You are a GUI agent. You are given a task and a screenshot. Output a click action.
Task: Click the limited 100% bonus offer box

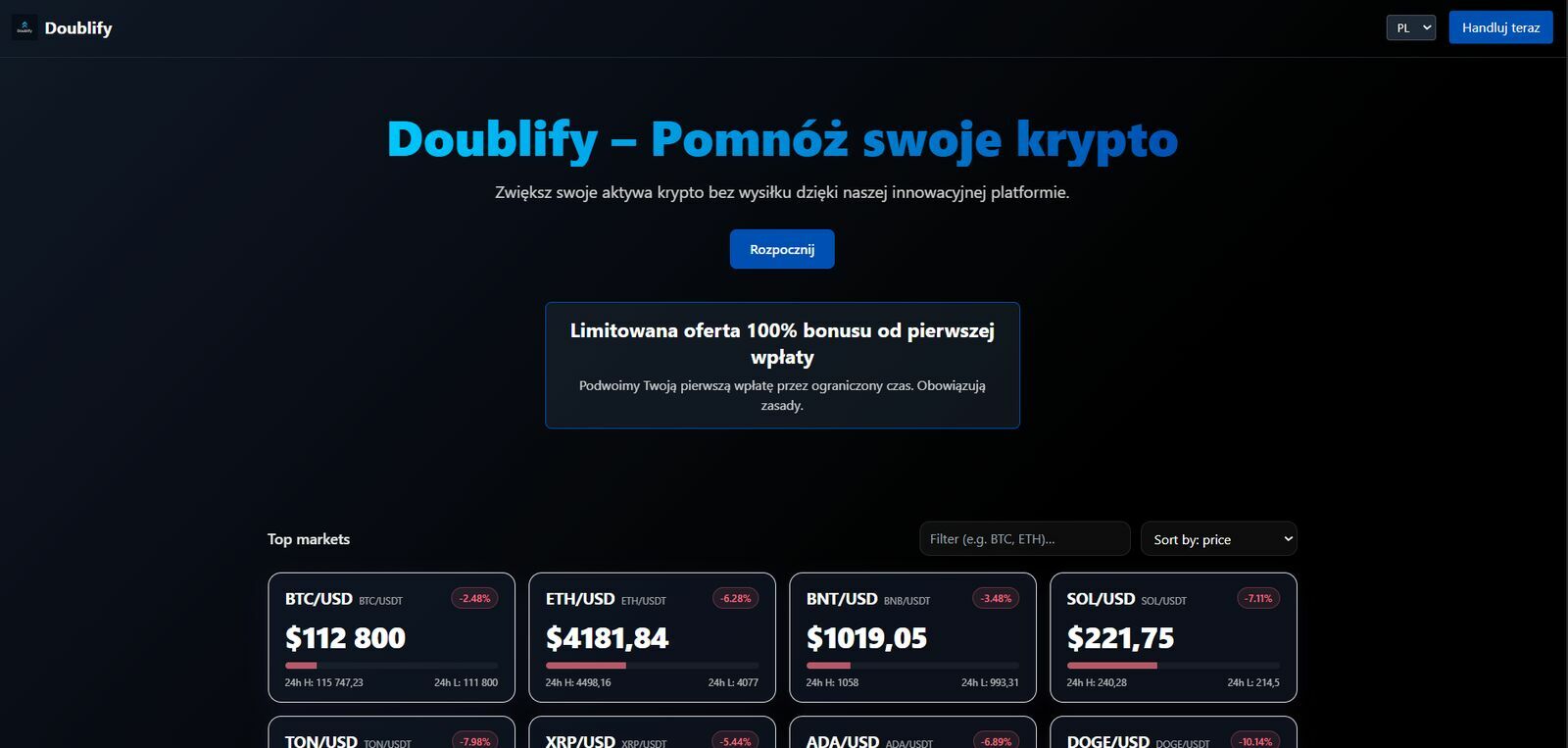(782, 365)
